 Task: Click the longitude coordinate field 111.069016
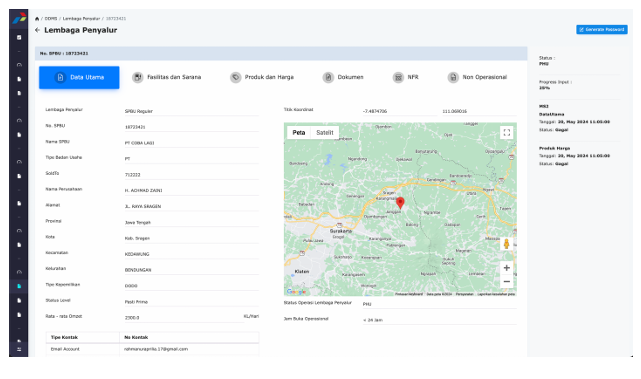tap(479, 111)
